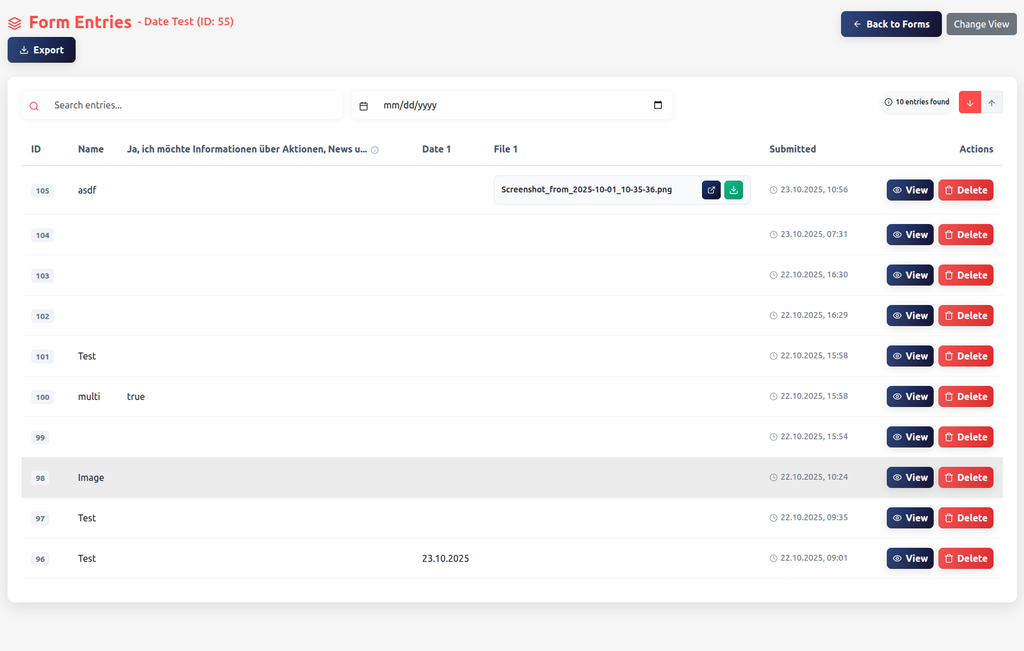Click the multi name cell
The height and width of the screenshot is (651, 1024).
[89, 396]
